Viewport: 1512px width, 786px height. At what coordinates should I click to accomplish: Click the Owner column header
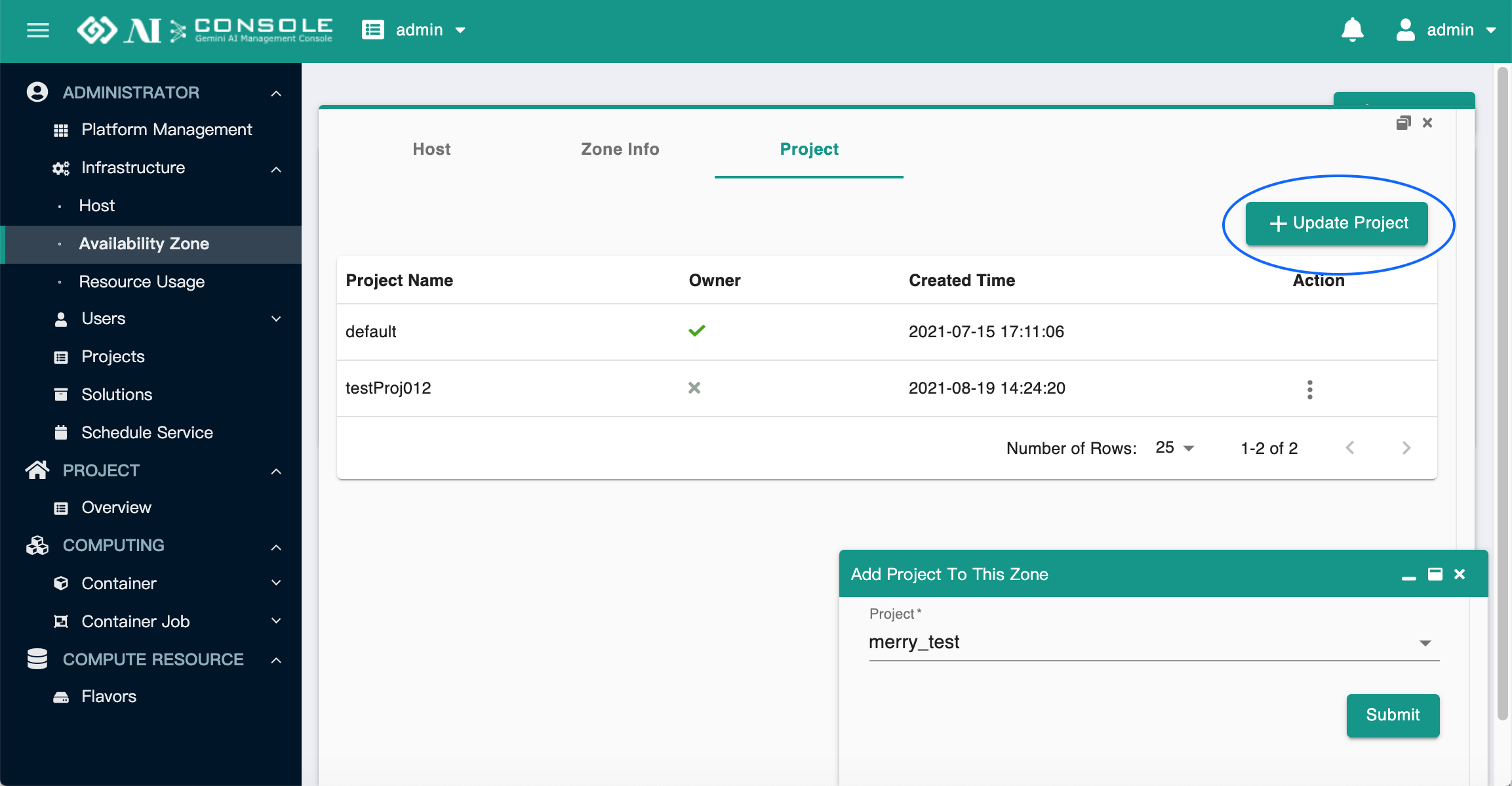point(715,281)
